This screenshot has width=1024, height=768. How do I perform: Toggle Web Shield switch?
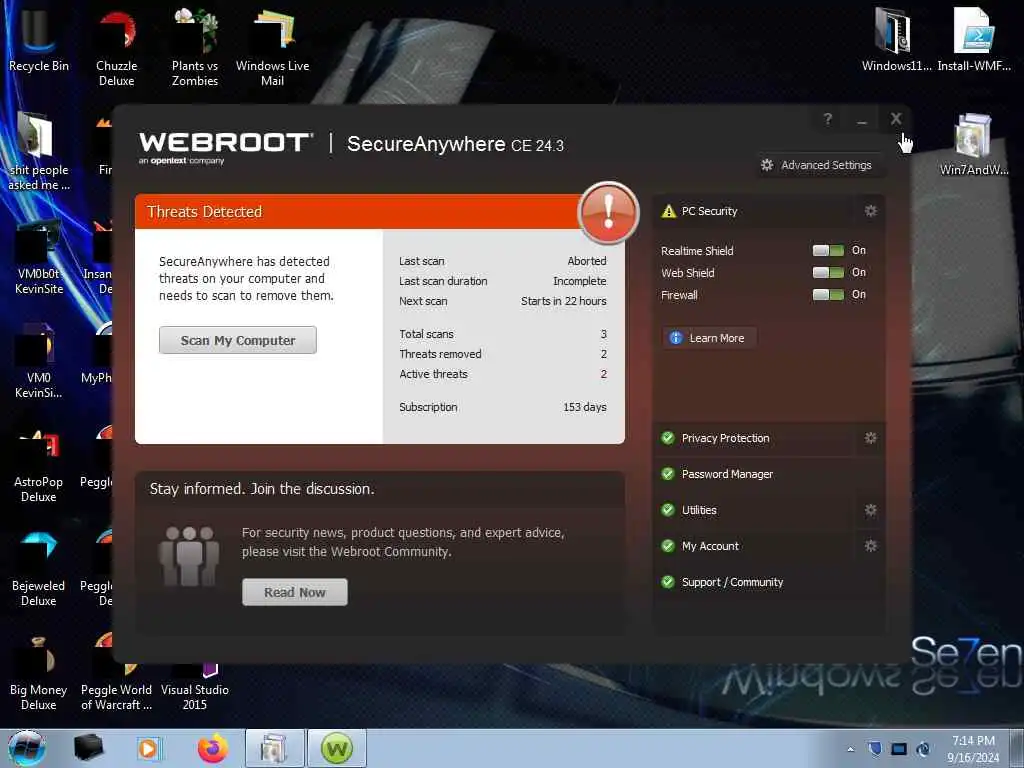pyautogui.click(x=828, y=272)
